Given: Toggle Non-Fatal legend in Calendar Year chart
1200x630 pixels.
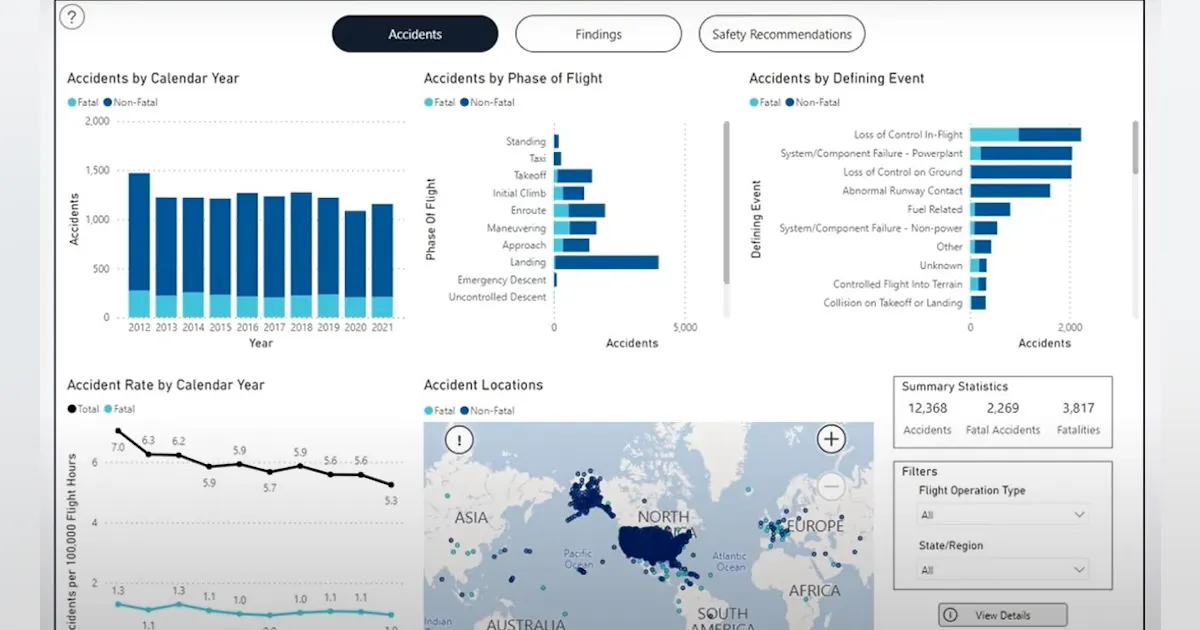Looking at the screenshot, I should [x=130, y=102].
